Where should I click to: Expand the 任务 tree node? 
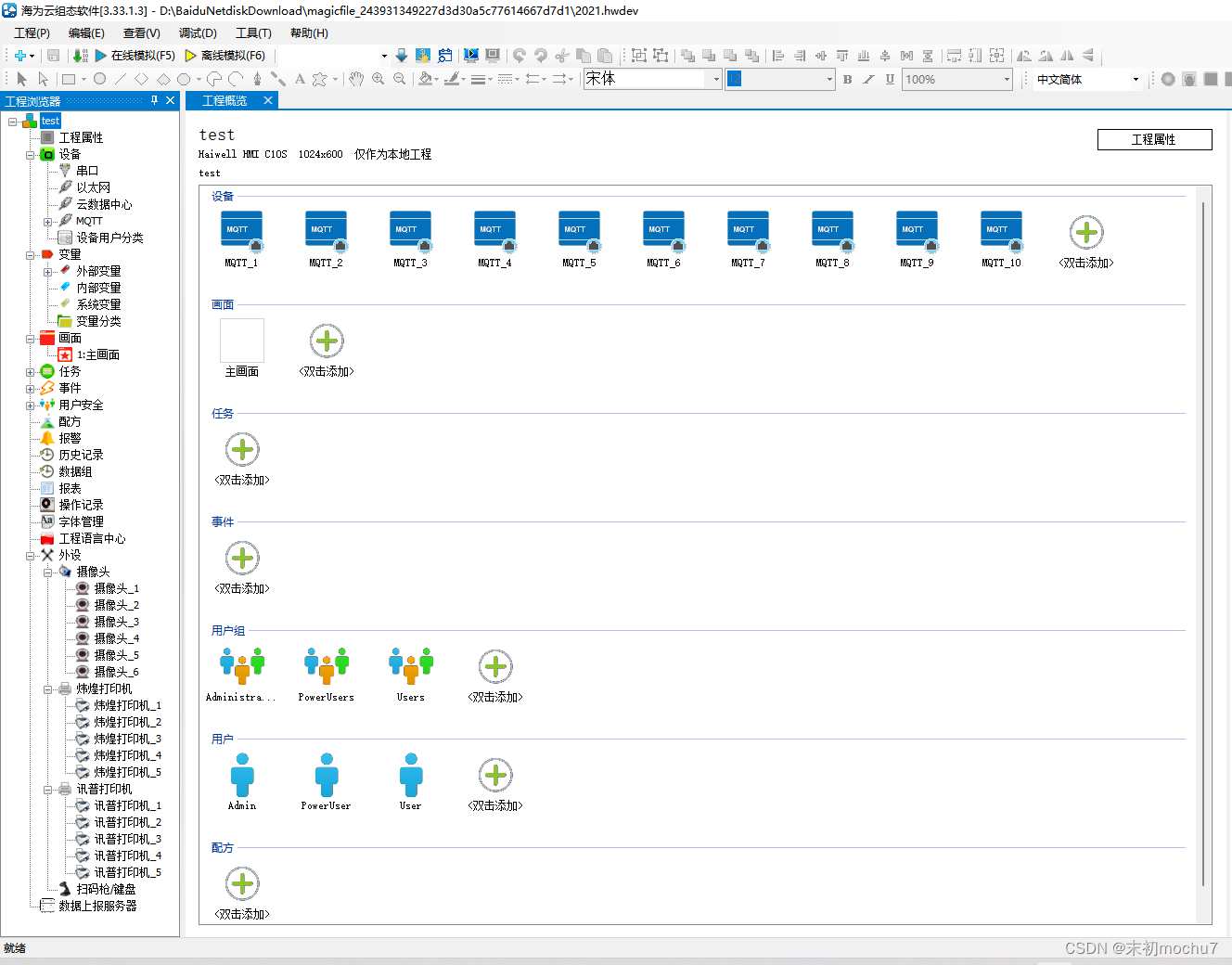pos(31,372)
